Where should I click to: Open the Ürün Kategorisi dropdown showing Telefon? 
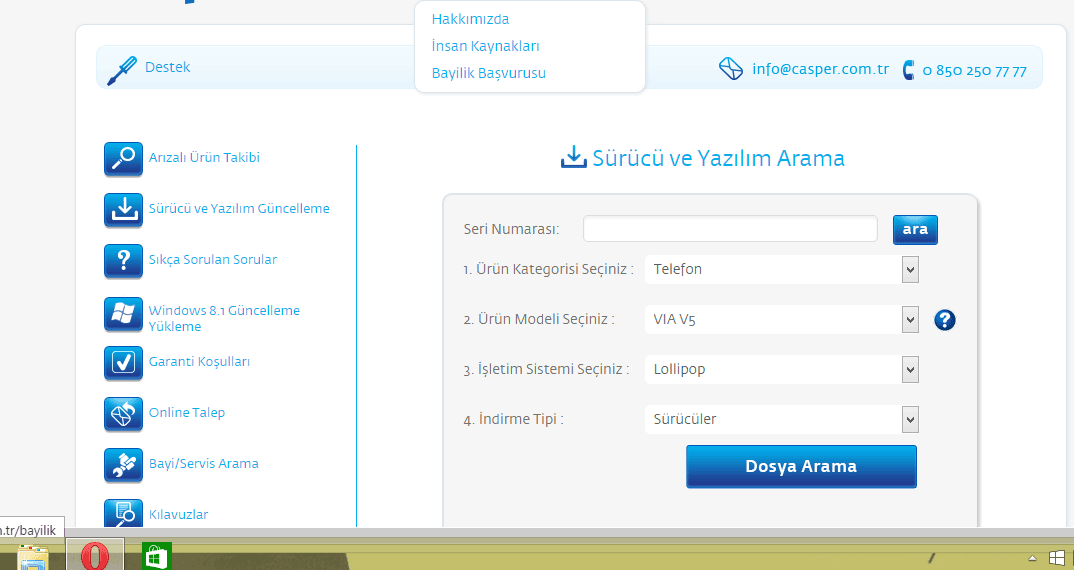(782, 269)
